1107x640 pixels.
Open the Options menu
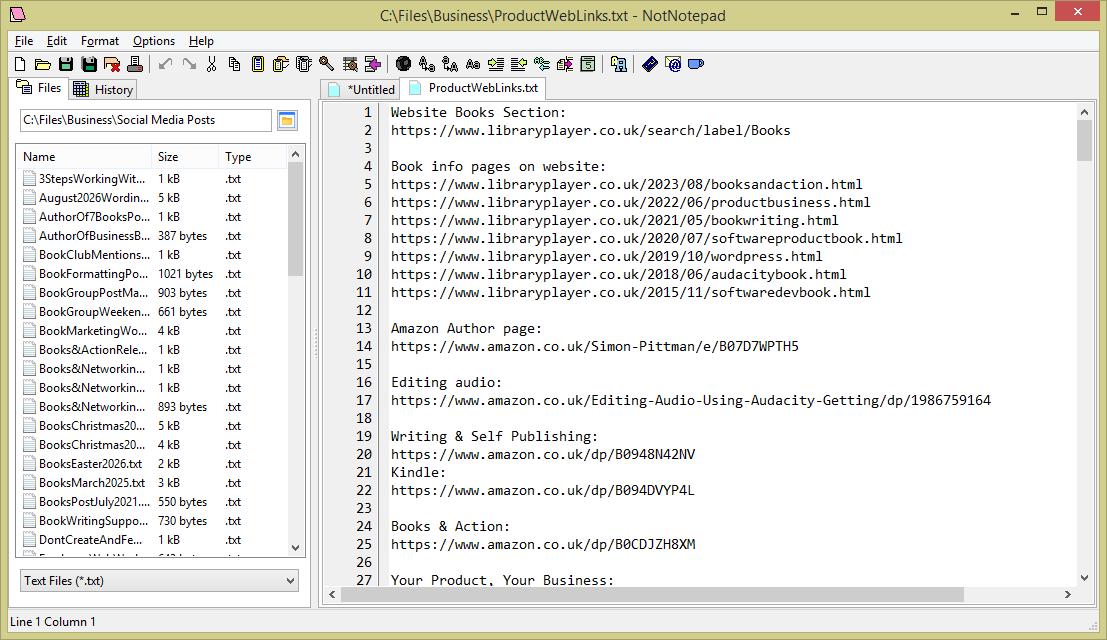tap(154, 41)
